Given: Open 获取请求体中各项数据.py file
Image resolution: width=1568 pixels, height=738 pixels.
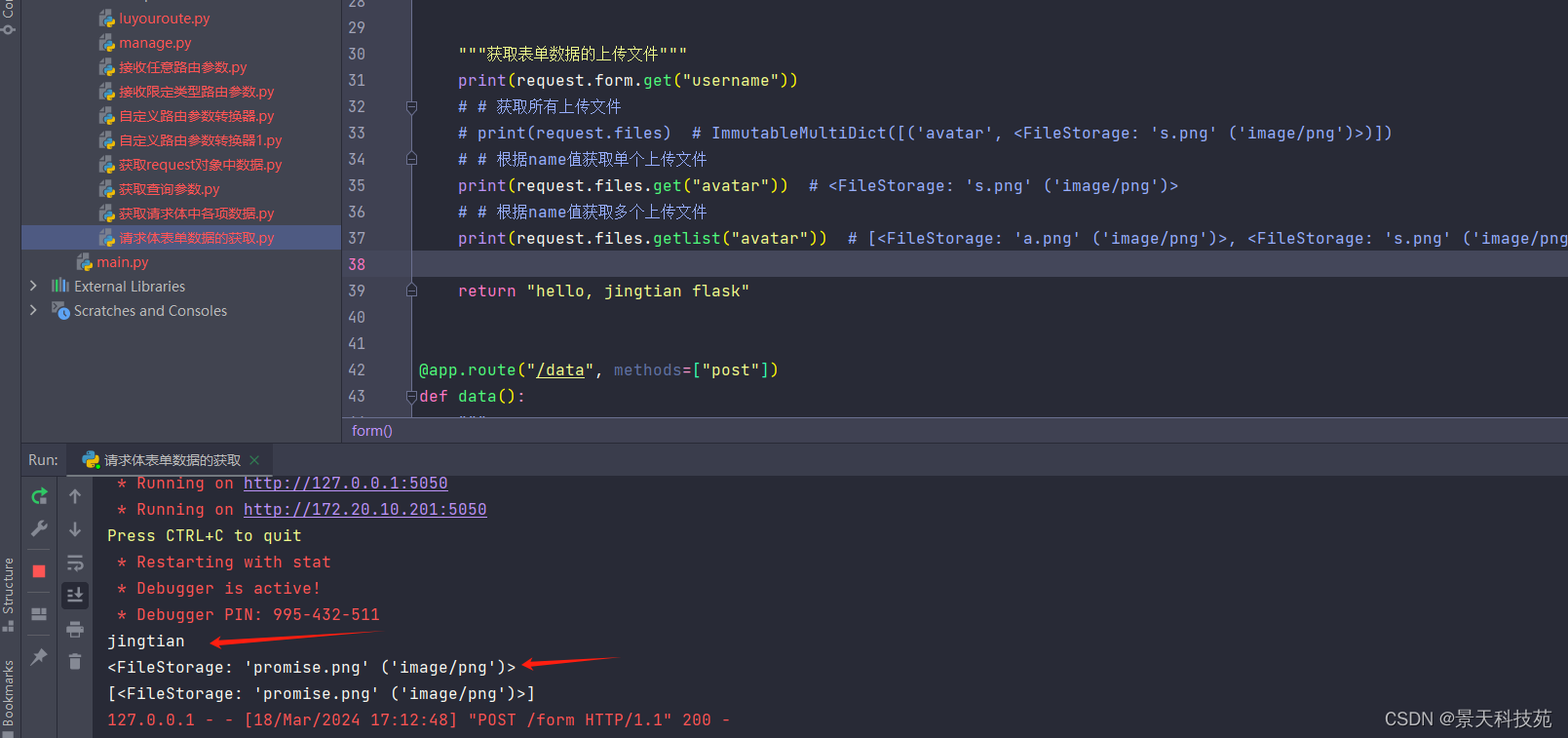Looking at the screenshot, I should point(197,214).
